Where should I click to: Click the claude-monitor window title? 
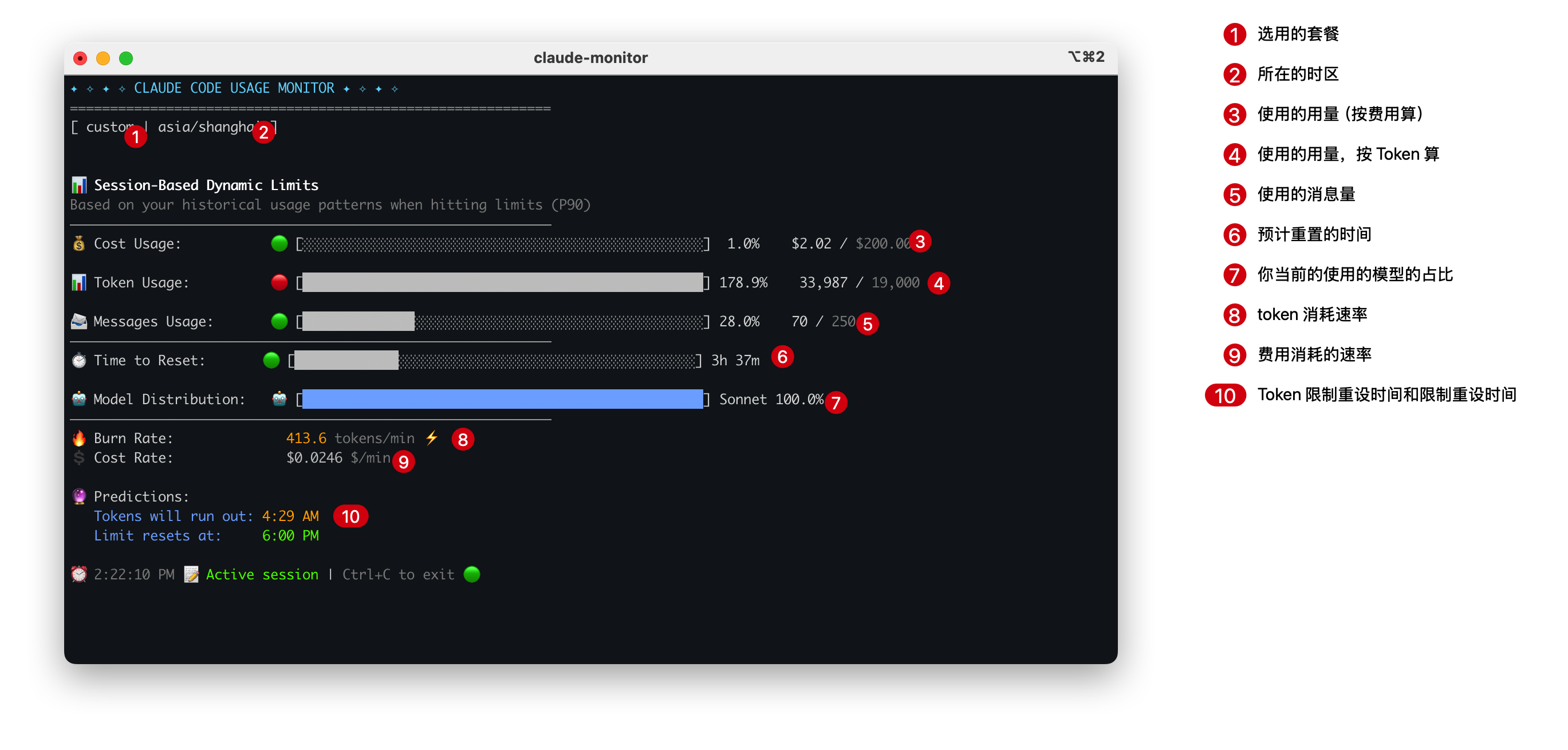pyautogui.click(x=590, y=58)
